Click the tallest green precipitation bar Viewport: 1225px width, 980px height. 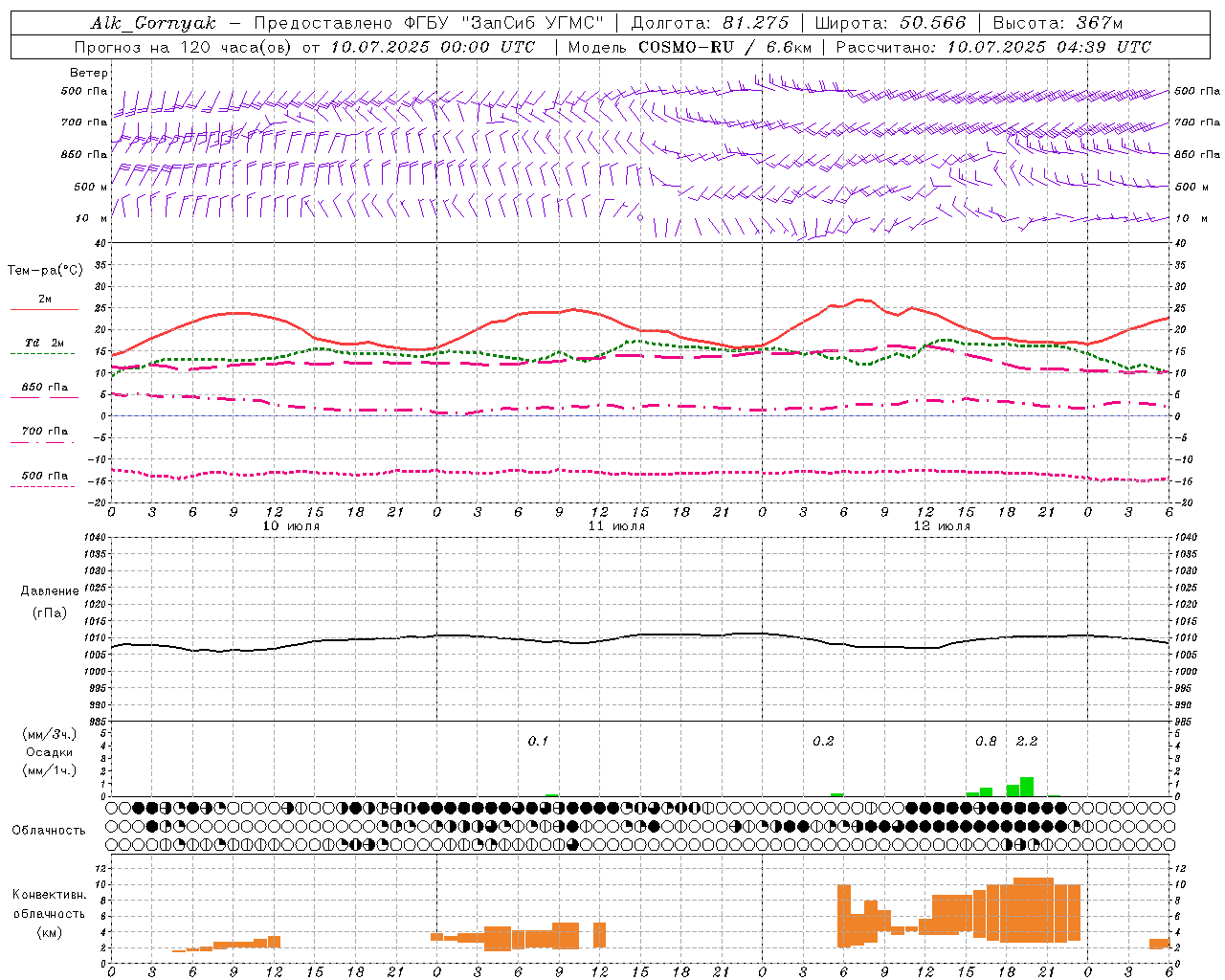click(x=1027, y=787)
